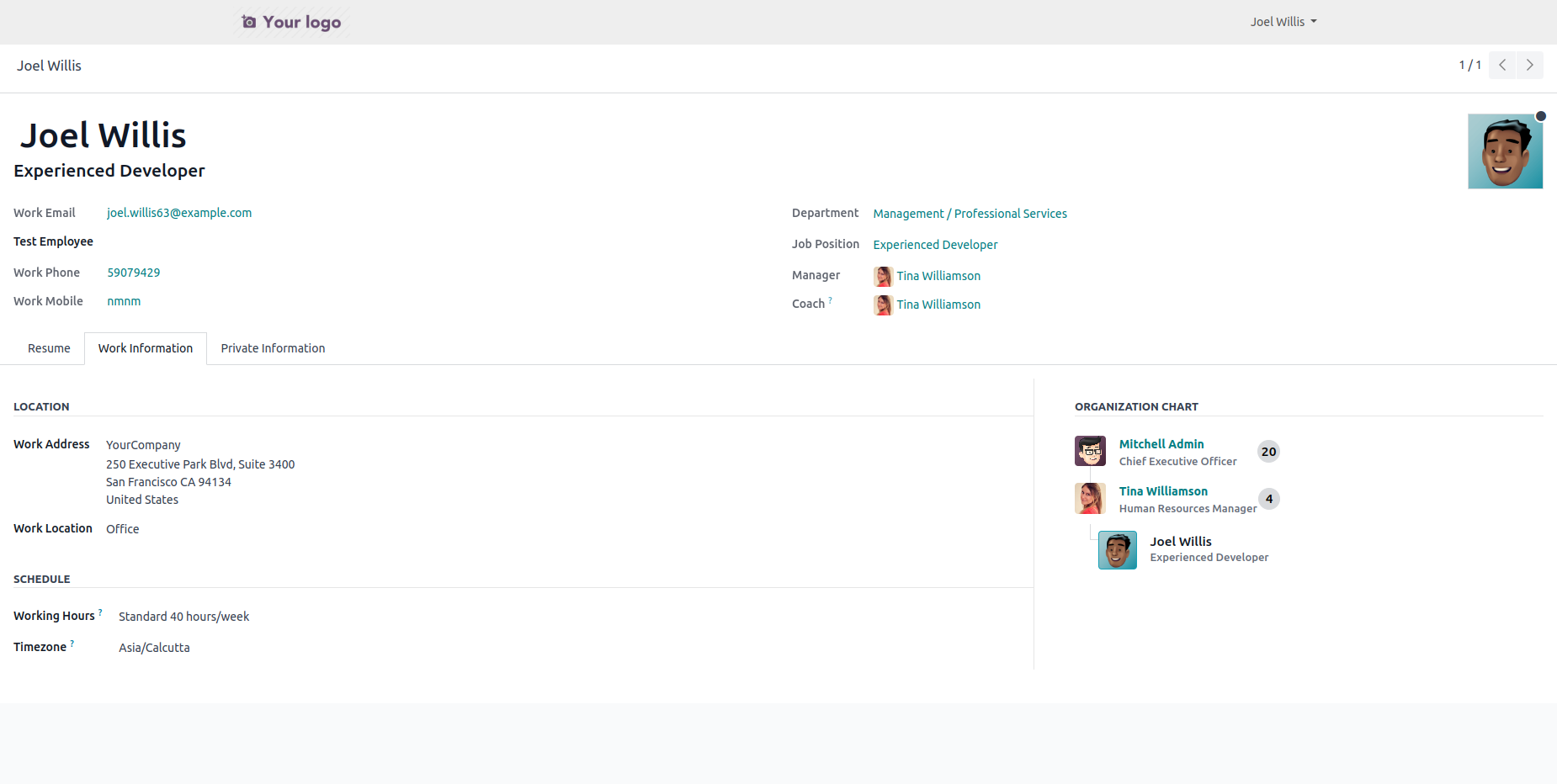Go to the previous record arrow
The width and height of the screenshot is (1557, 784).
tap(1502, 65)
